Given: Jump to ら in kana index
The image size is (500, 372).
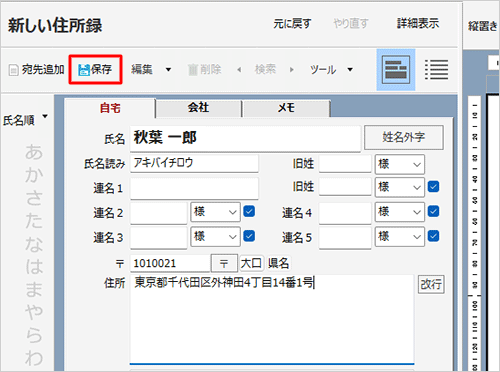Looking at the screenshot, I should click(x=34, y=335).
